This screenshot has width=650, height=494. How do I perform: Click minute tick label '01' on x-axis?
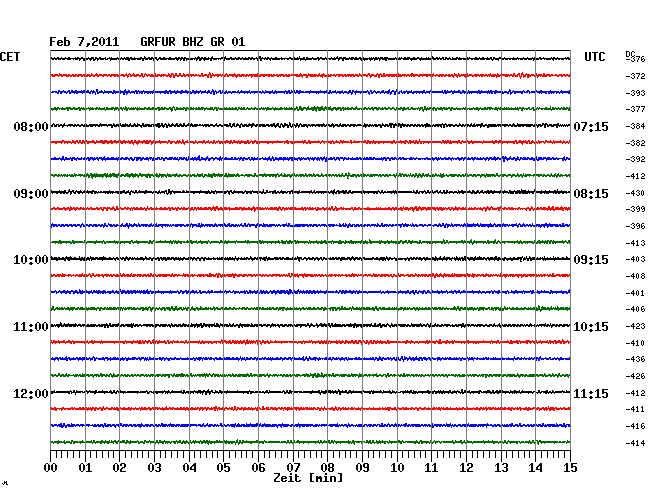(x=85, y=468)
